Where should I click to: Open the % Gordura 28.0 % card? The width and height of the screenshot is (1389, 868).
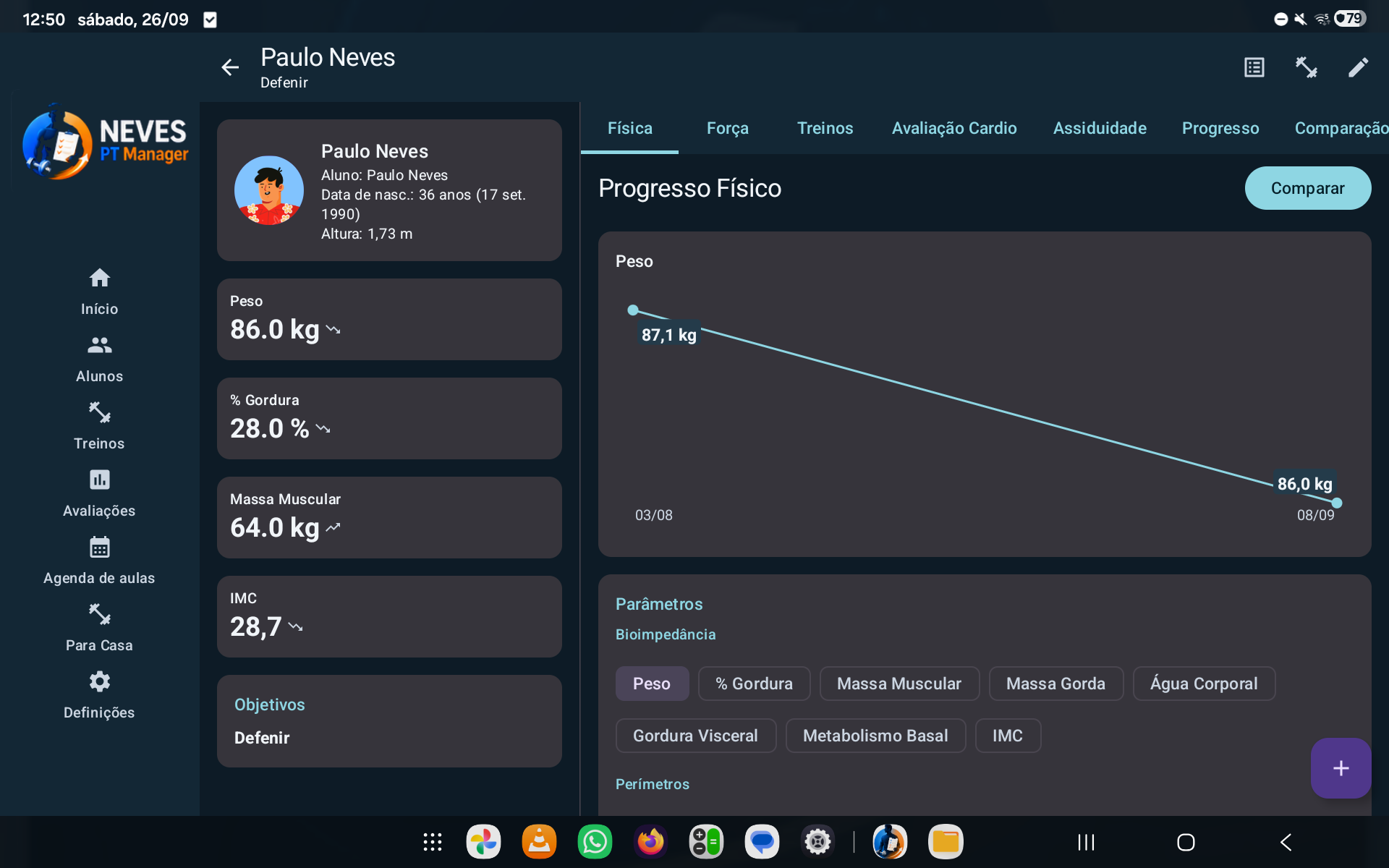pyautogui.click(x=389, y=418)
